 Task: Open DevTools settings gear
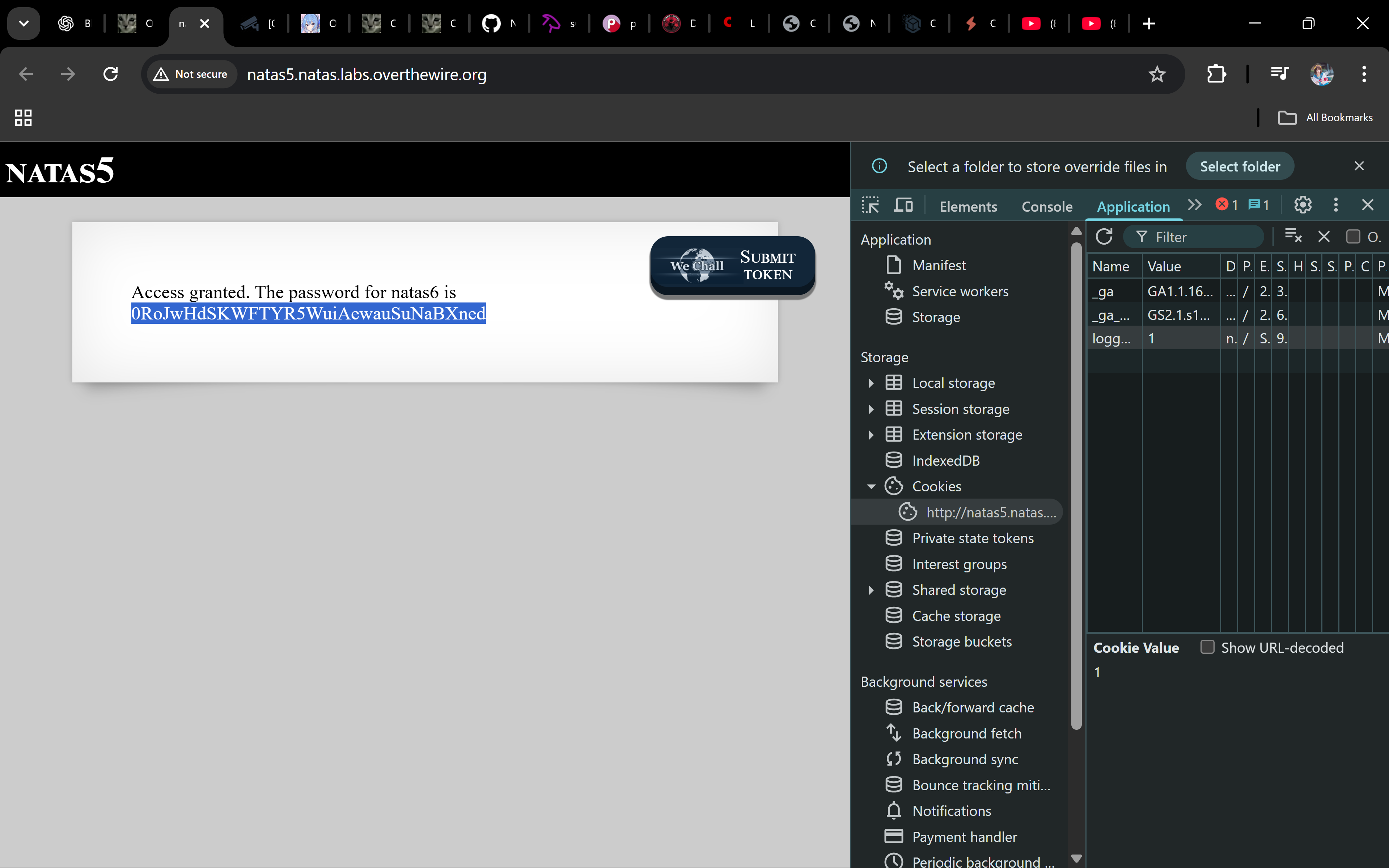(1302, 205)
